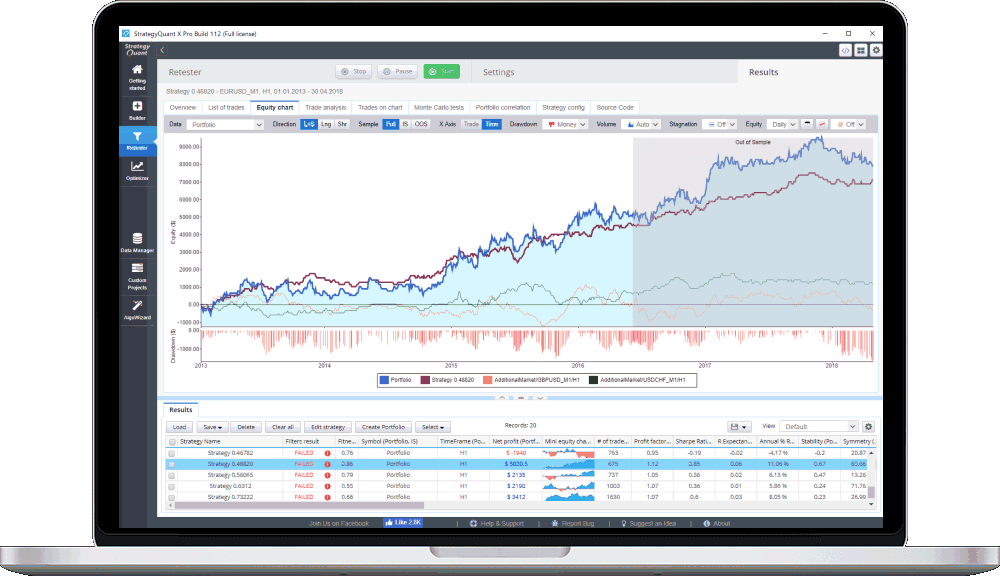Click the failed info icon for Strategy 0.56065
The image size is (1000, 576).
point(327,475)
